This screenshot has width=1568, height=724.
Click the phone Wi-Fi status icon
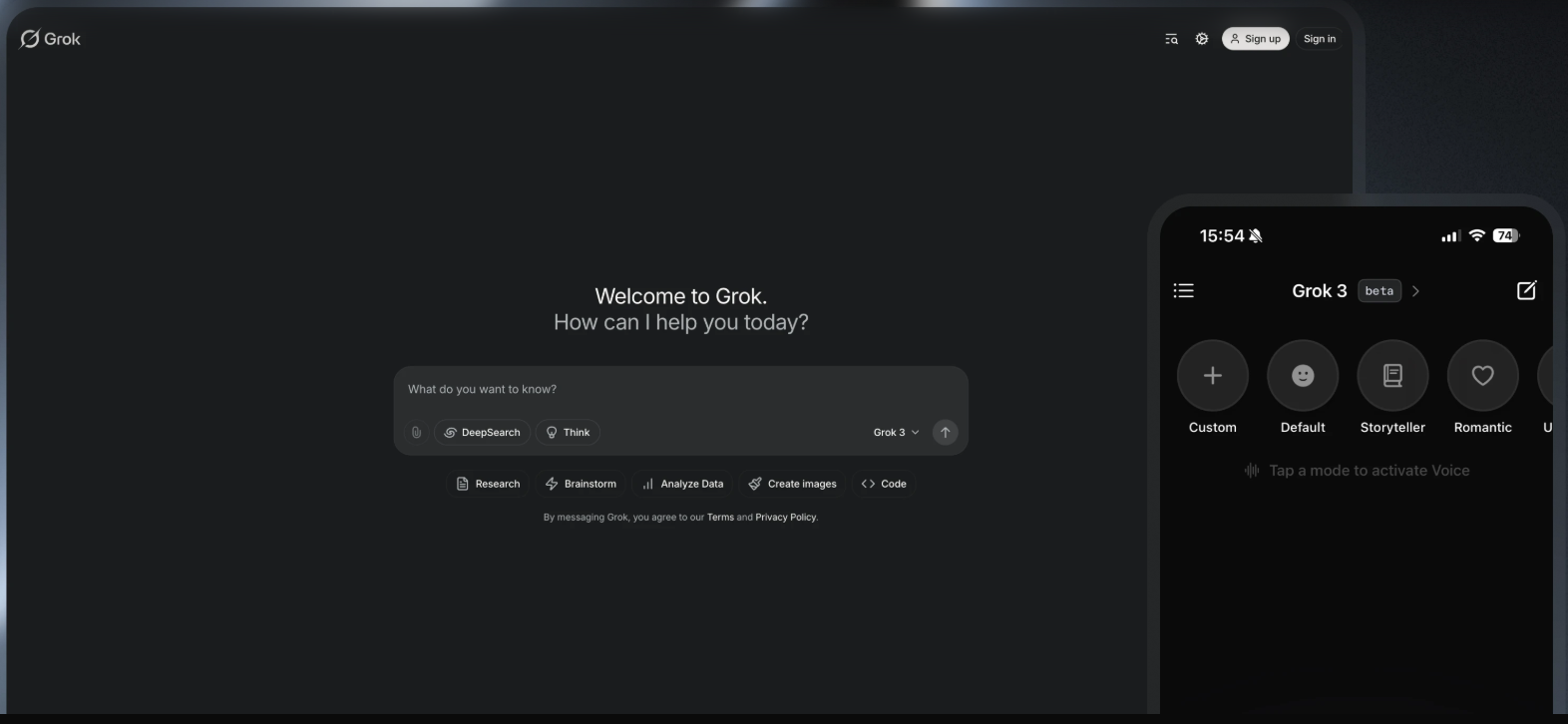1477,236
